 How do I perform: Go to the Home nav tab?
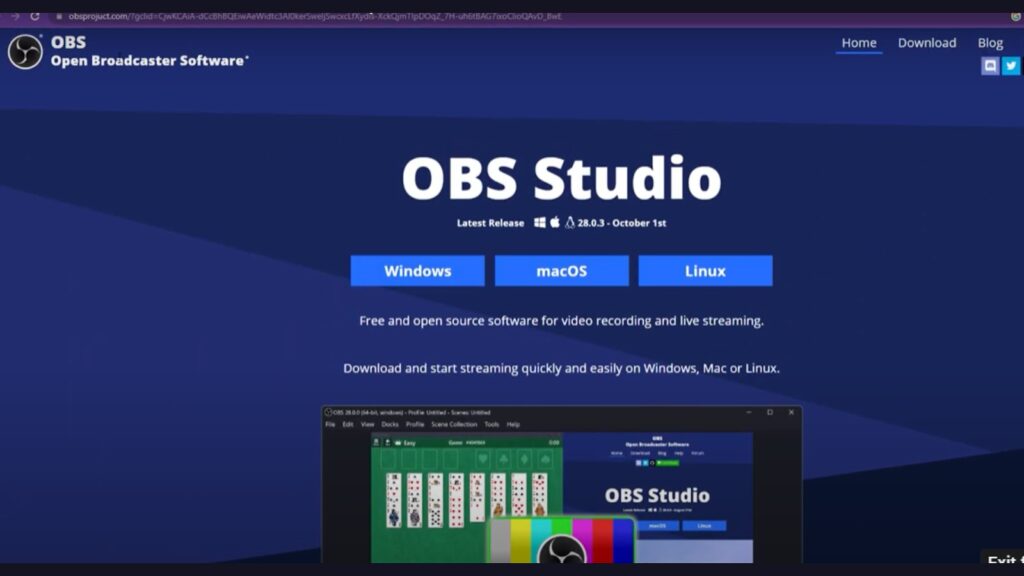pyautogui.click(x=859, y=43)
